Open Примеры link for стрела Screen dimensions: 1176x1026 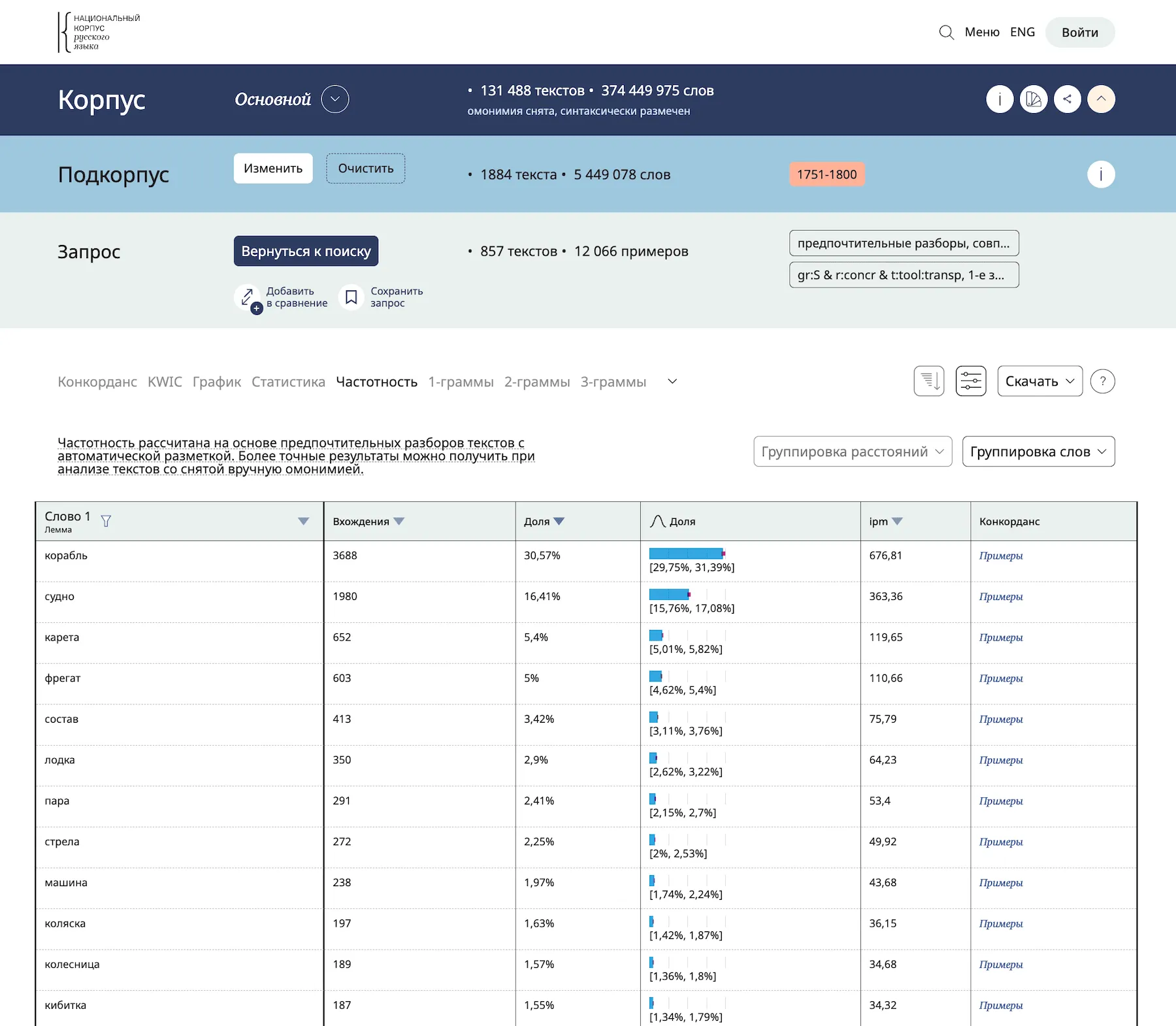point(1001,842)
